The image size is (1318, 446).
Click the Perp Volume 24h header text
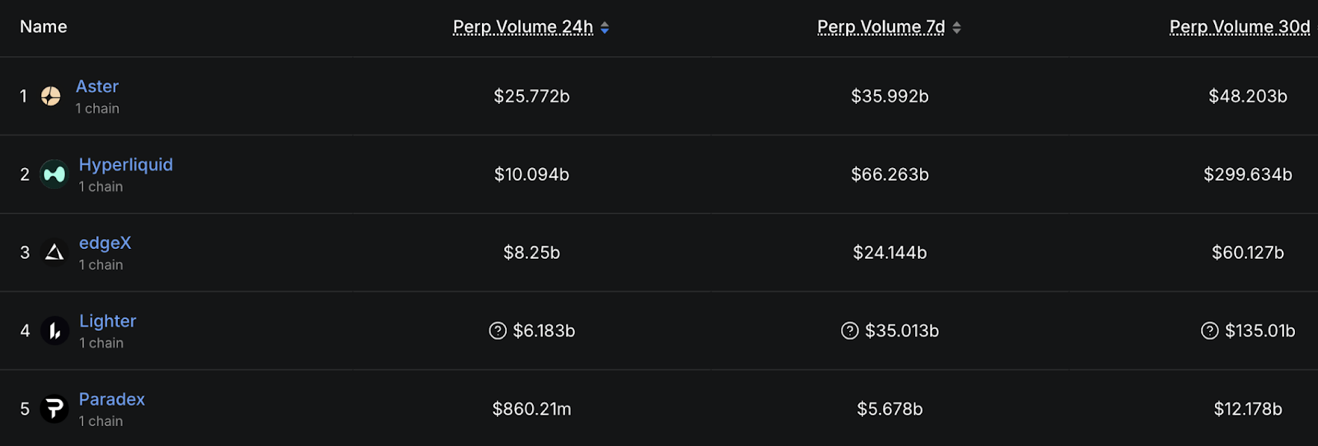point(523,27)
